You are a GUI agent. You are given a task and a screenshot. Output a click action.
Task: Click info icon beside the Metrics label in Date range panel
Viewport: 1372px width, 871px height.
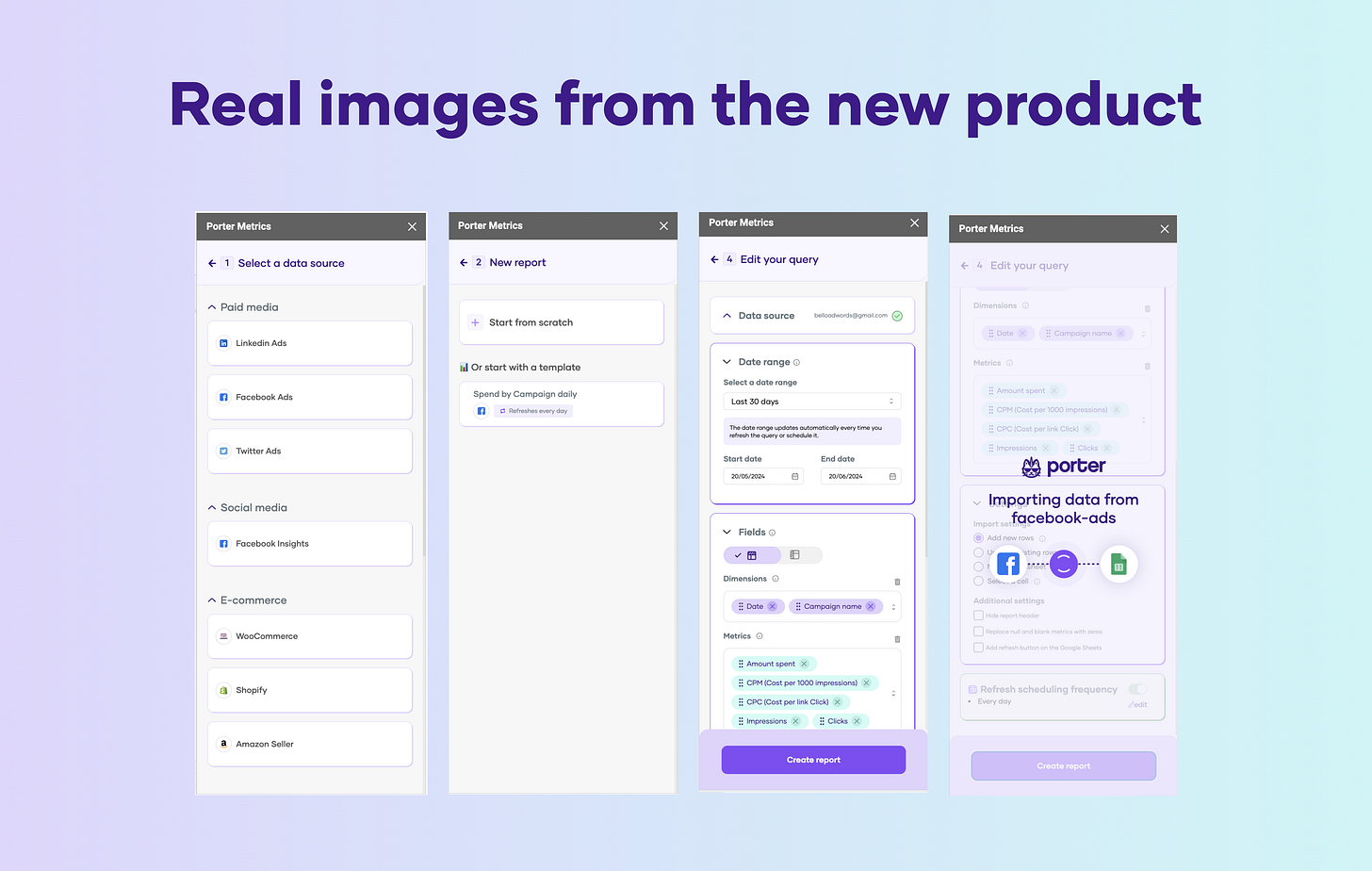(x=759, y=636)
